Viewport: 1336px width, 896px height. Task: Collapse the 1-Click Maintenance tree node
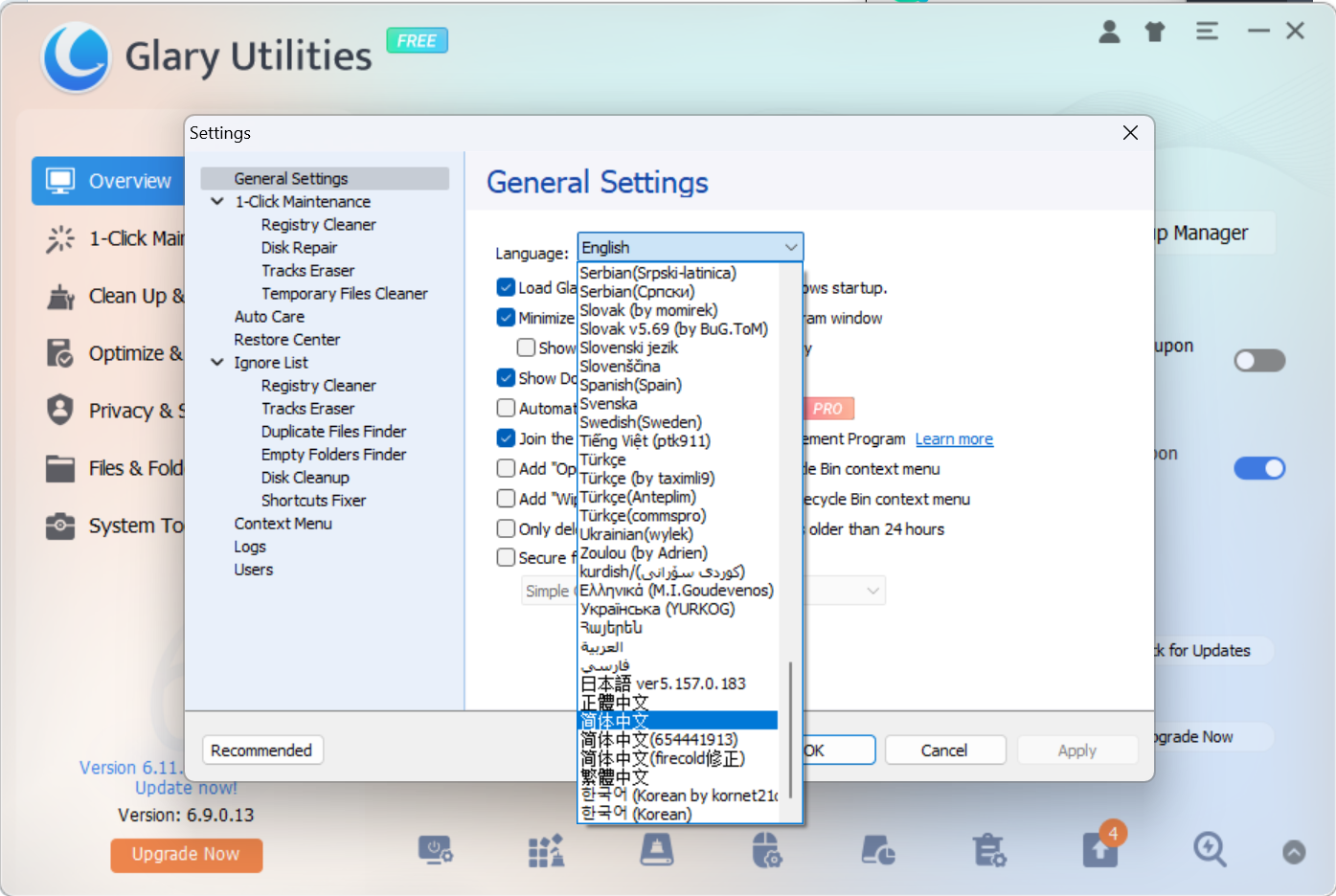pos(217,202)
